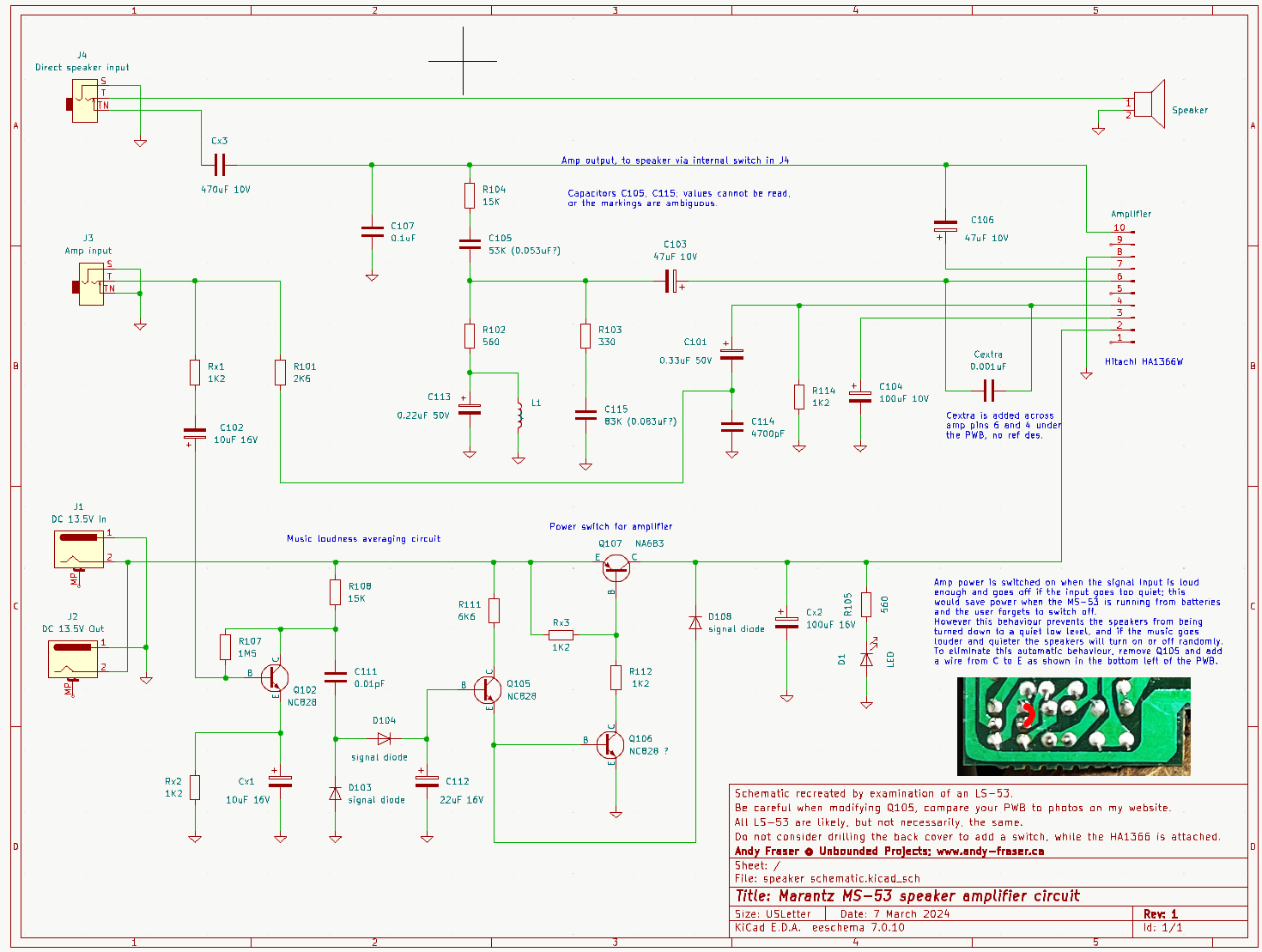The image size is (1262, 952).
Task: Select the Q102 transistor symbol
Action: click(276, 678)
